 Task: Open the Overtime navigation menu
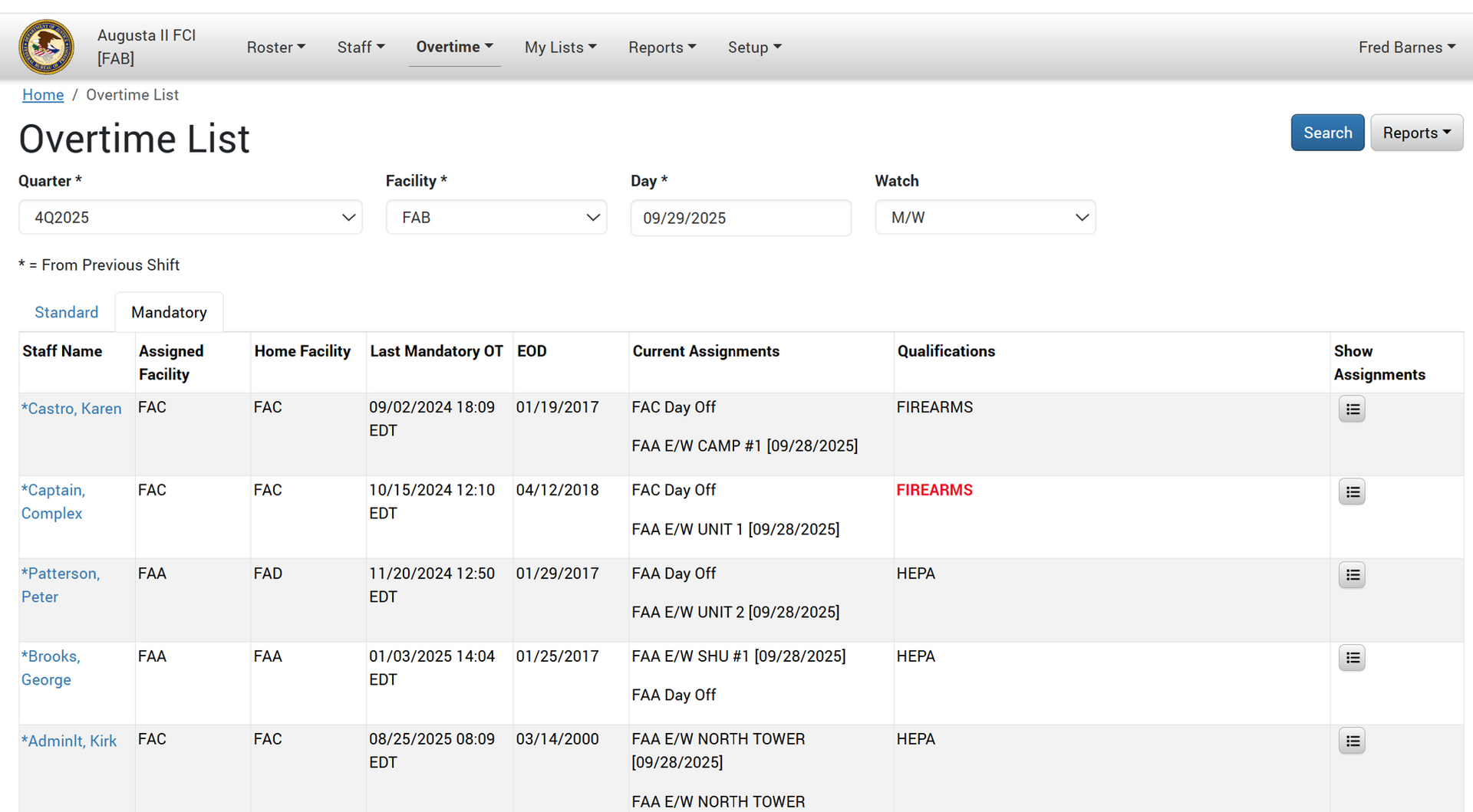click(454, 47)
